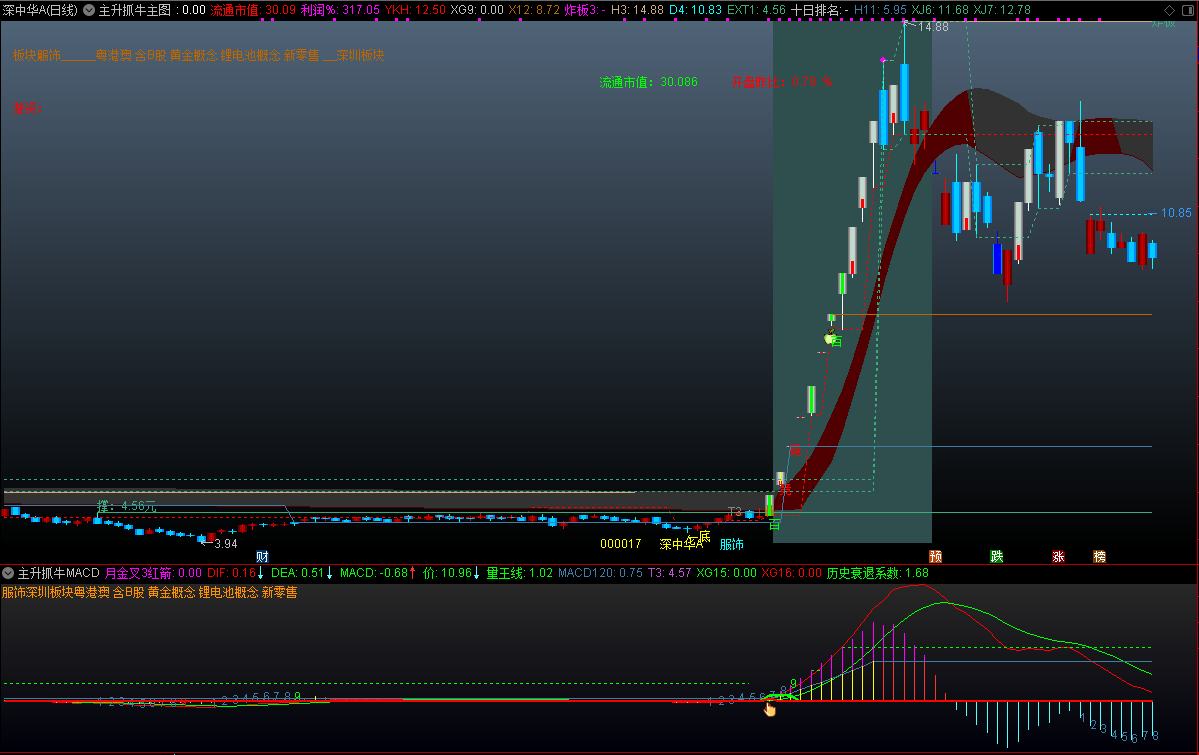1199x755 pixels.
Task: Click the stock code 000017
Action: pos(620,544)
